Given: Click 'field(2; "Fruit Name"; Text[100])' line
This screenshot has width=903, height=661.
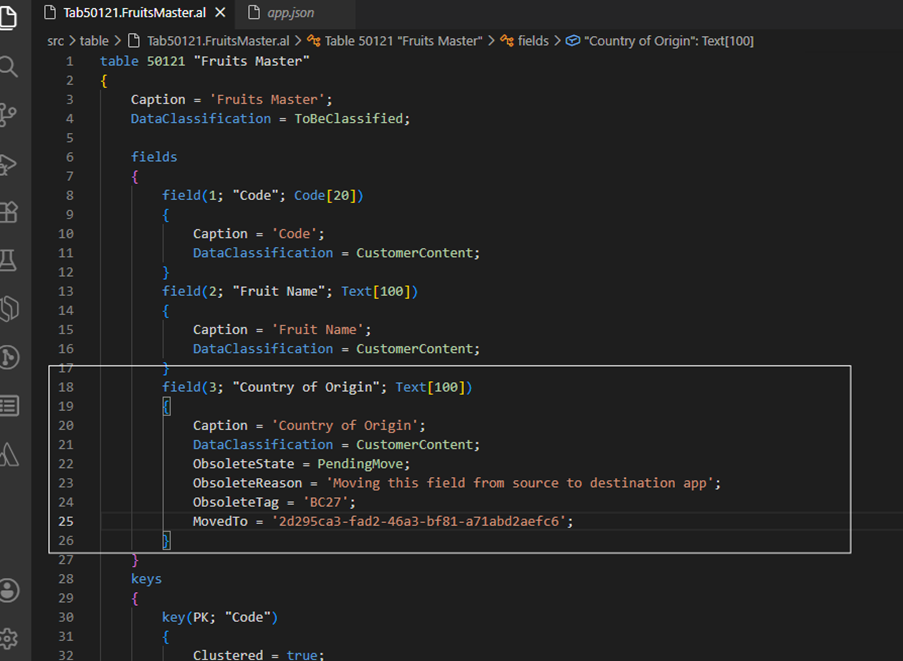Looking at the screenshot, I should click(x=290, y=291).
